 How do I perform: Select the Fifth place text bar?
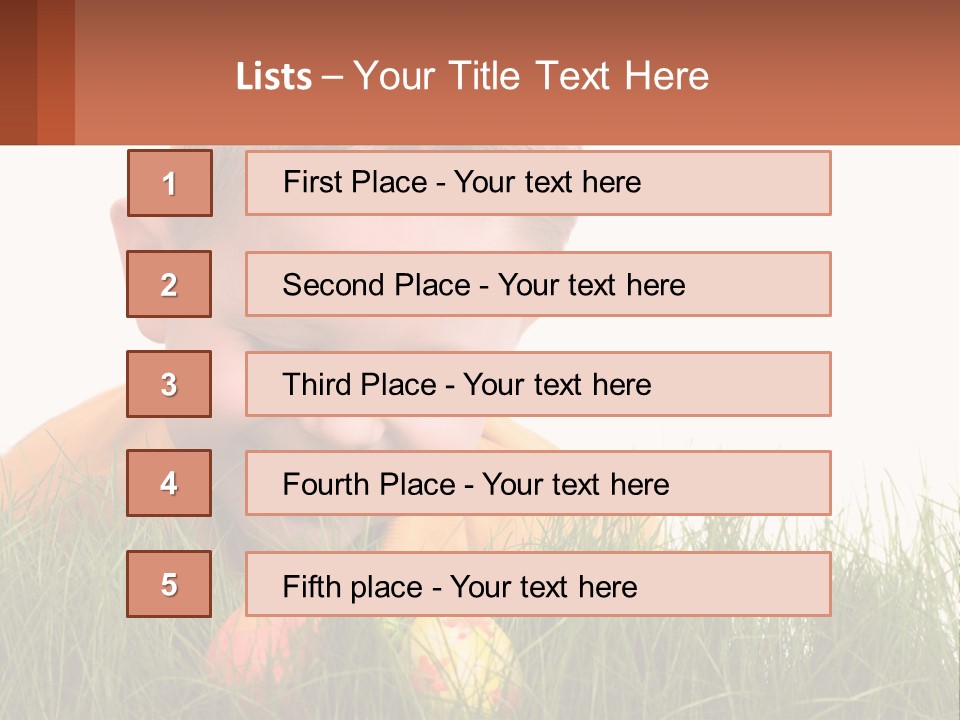(538, 584)
